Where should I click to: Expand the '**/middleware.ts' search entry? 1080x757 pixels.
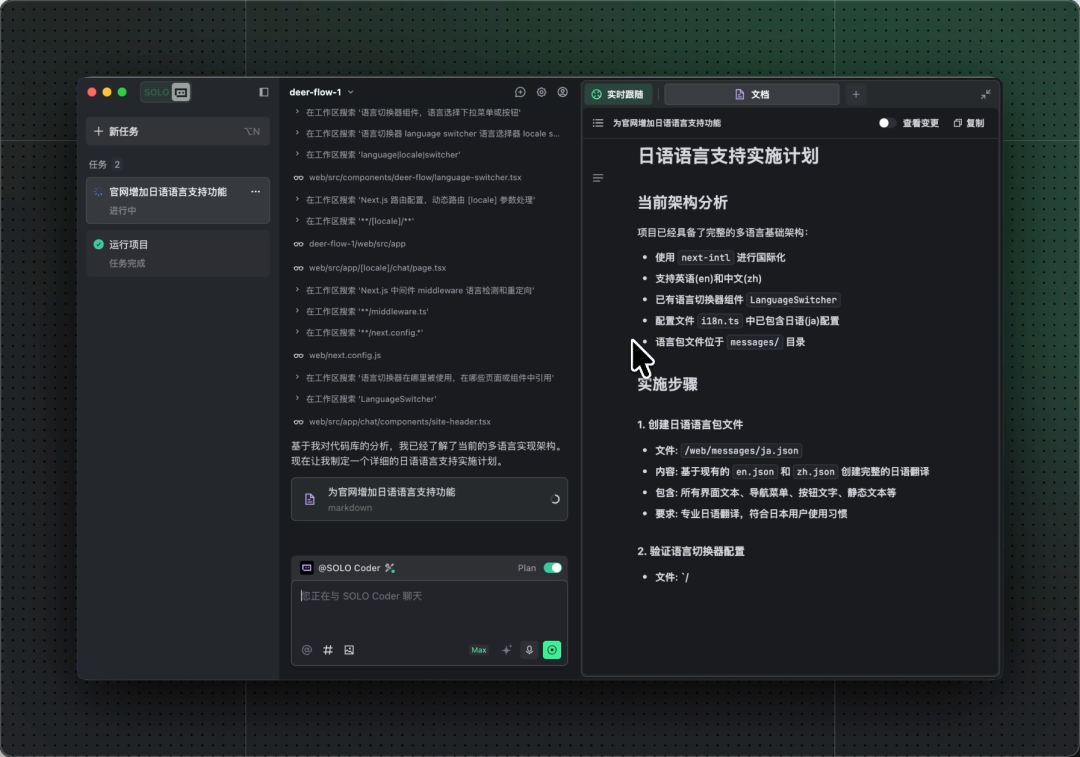tap(298, 311)
